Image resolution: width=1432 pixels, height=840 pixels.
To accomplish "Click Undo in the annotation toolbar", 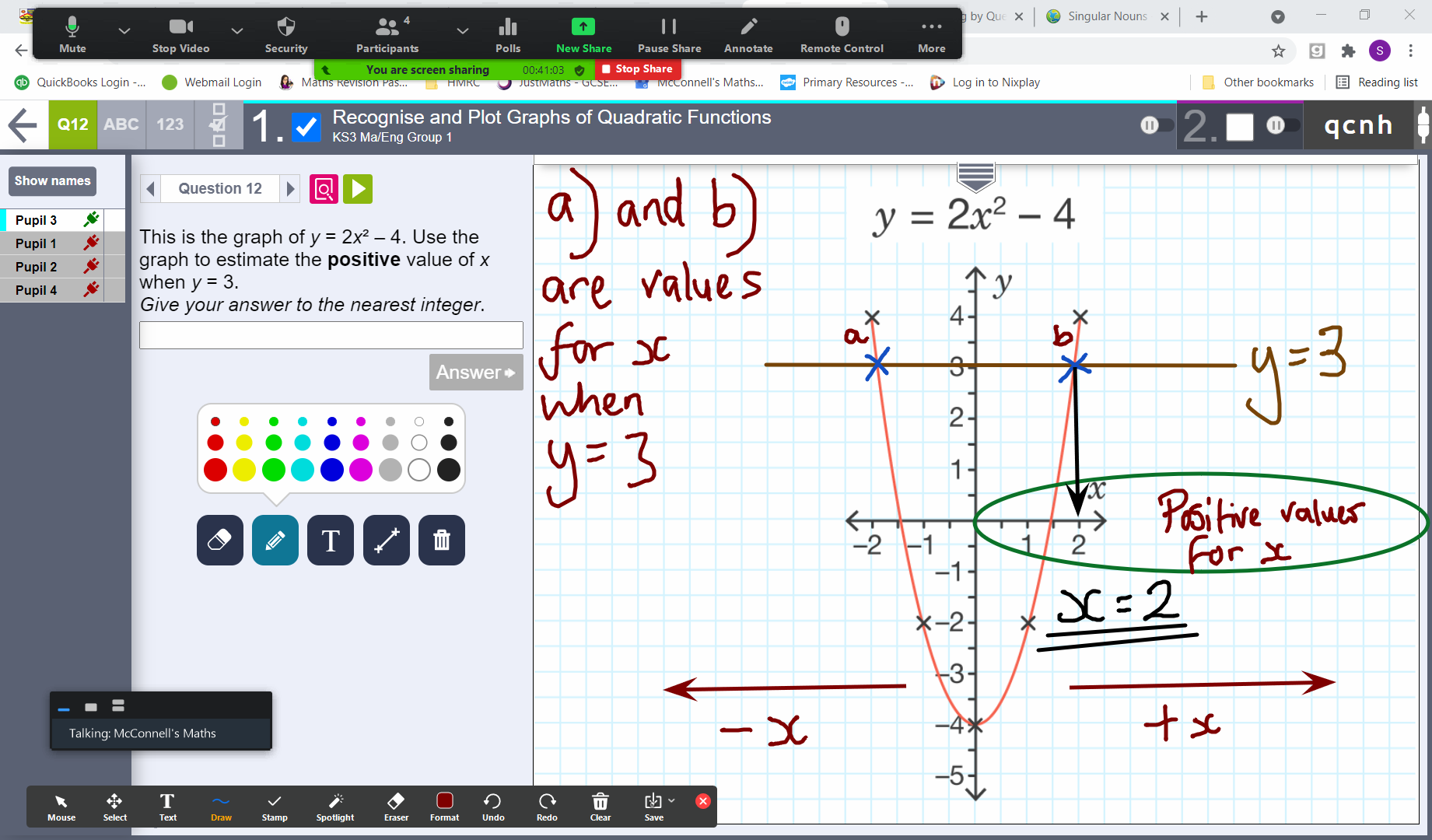I will coord(492,807).
